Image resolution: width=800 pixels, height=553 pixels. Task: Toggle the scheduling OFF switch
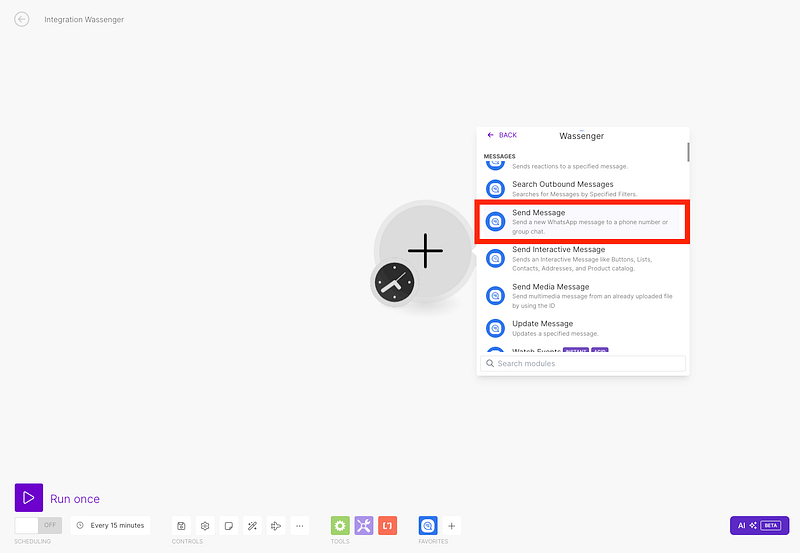(x=38, y=525)
